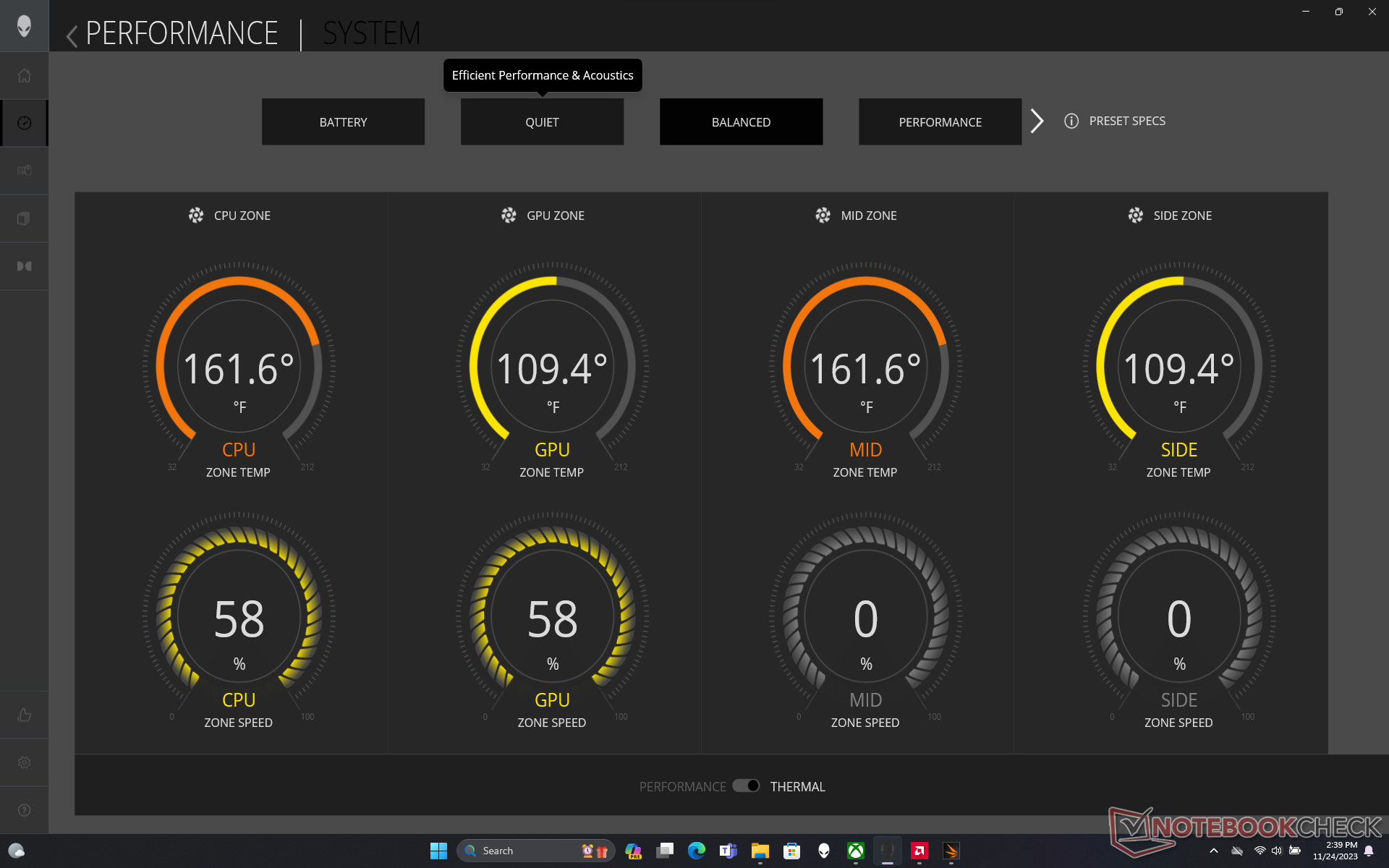Show hidden system tray icons
1389x868 pixels.
point(1213,851)
